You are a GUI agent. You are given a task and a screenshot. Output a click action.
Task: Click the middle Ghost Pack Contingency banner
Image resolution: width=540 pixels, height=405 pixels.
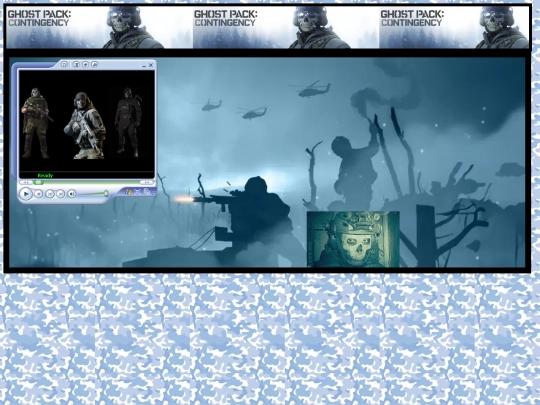click(x=286, y=28)
